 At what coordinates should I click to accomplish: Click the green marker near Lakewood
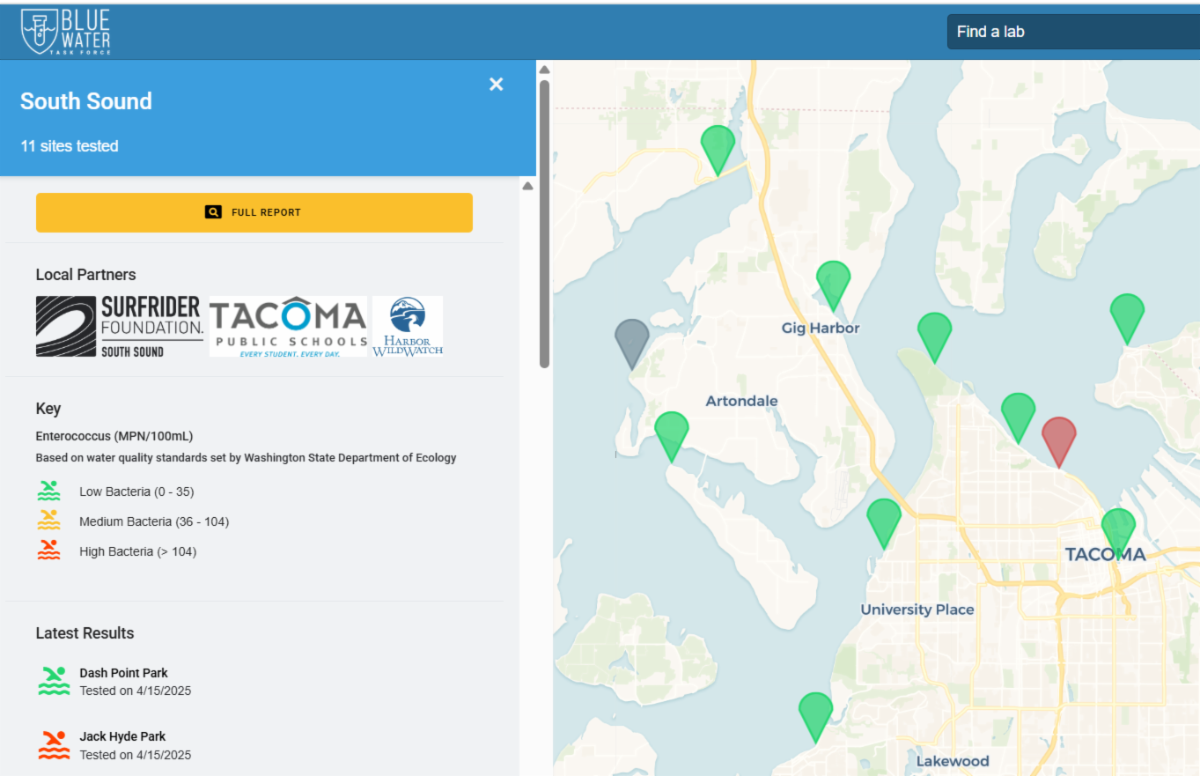[816, 712]
